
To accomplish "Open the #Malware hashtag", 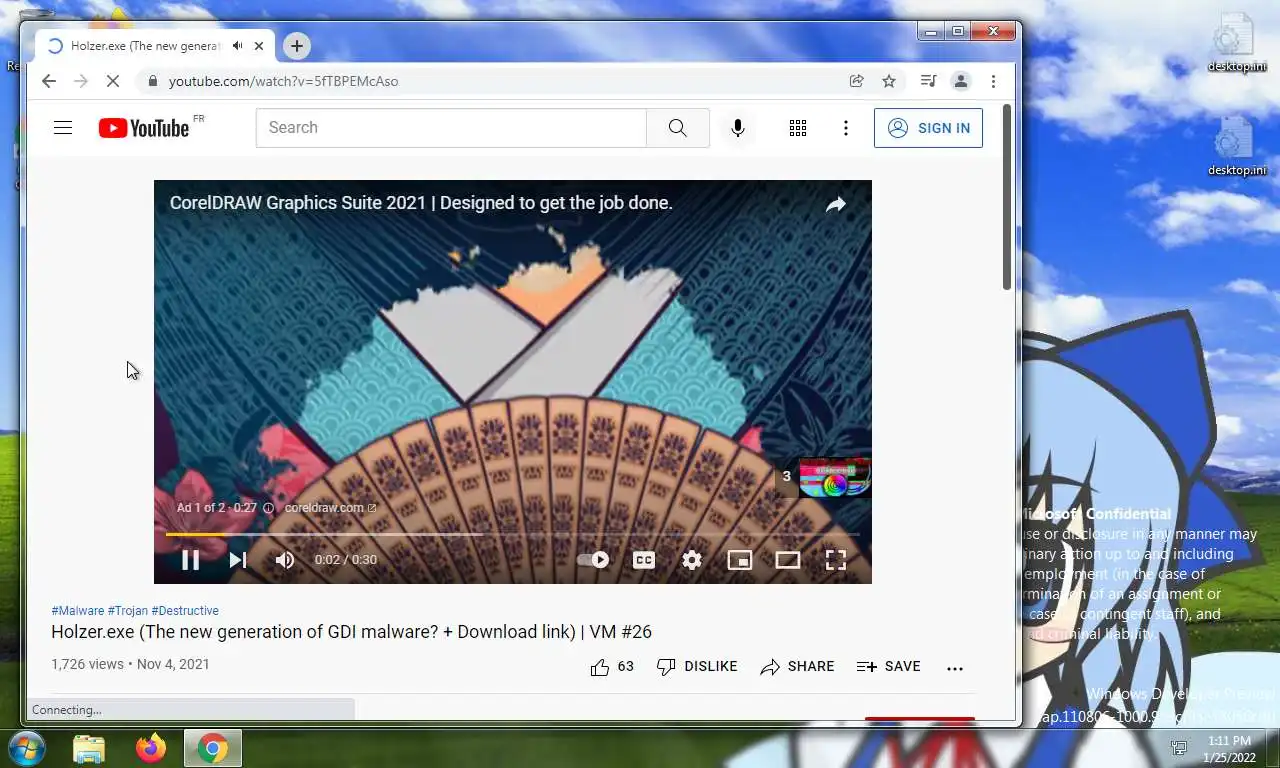I will click(x=78, y=611).
